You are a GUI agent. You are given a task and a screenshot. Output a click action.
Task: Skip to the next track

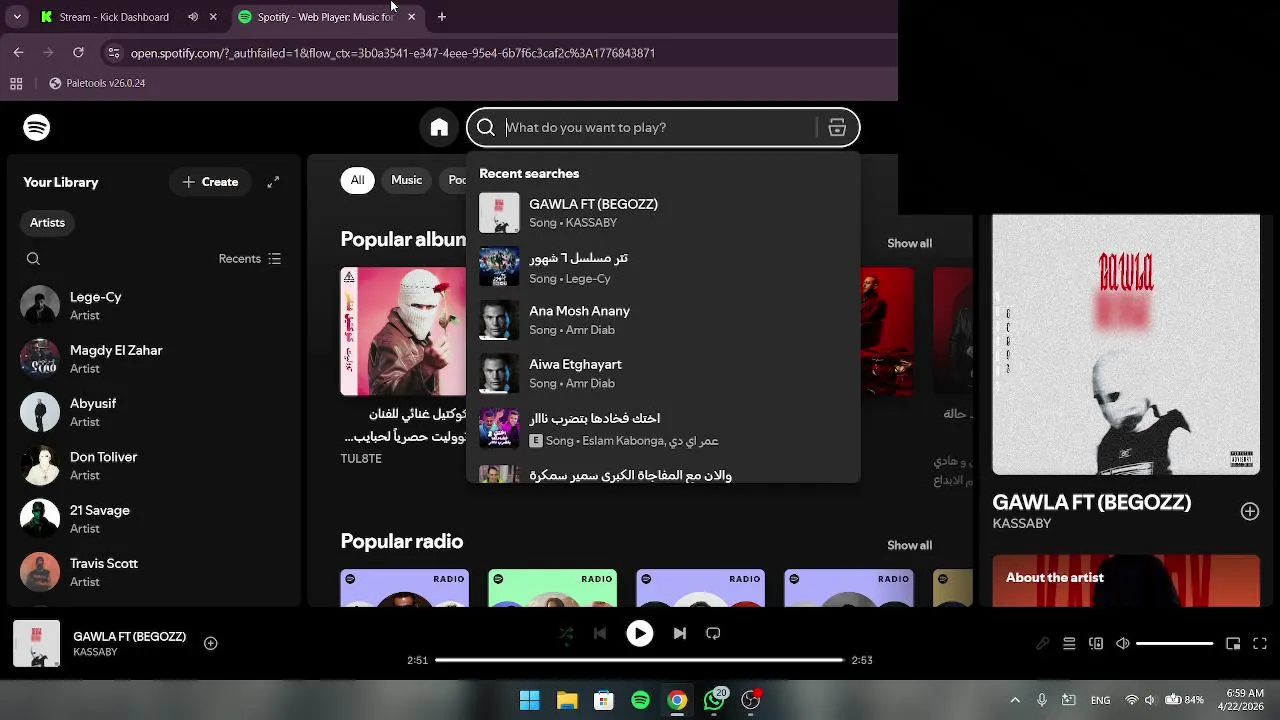pos(680,633)
